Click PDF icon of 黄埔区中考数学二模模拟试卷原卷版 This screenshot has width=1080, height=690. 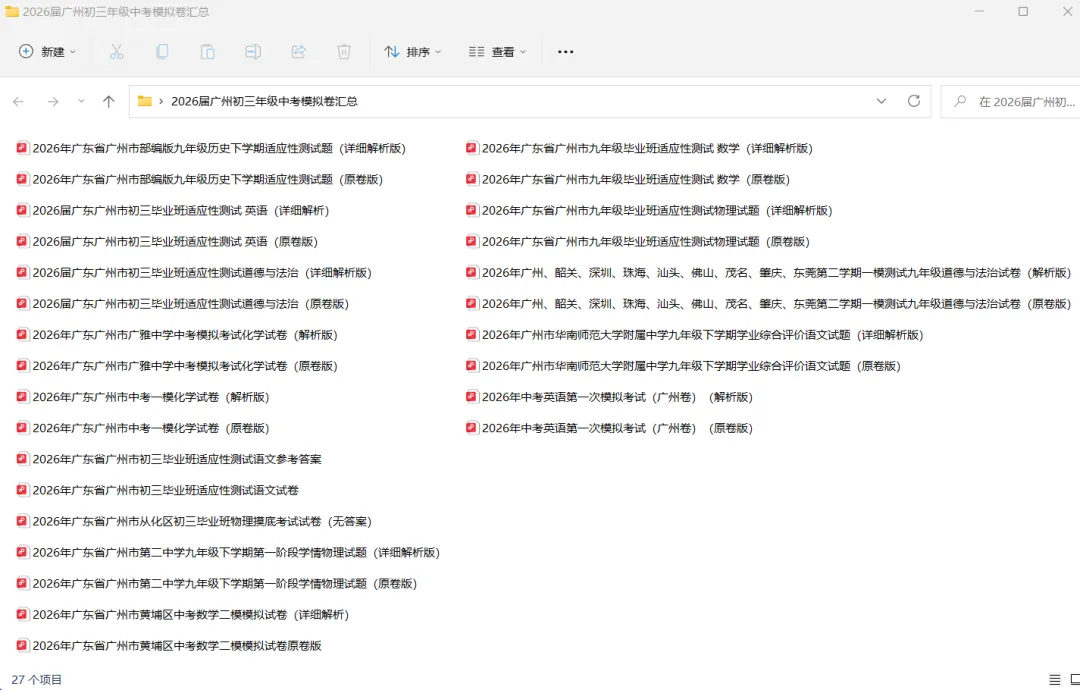[x=23, y=645]
